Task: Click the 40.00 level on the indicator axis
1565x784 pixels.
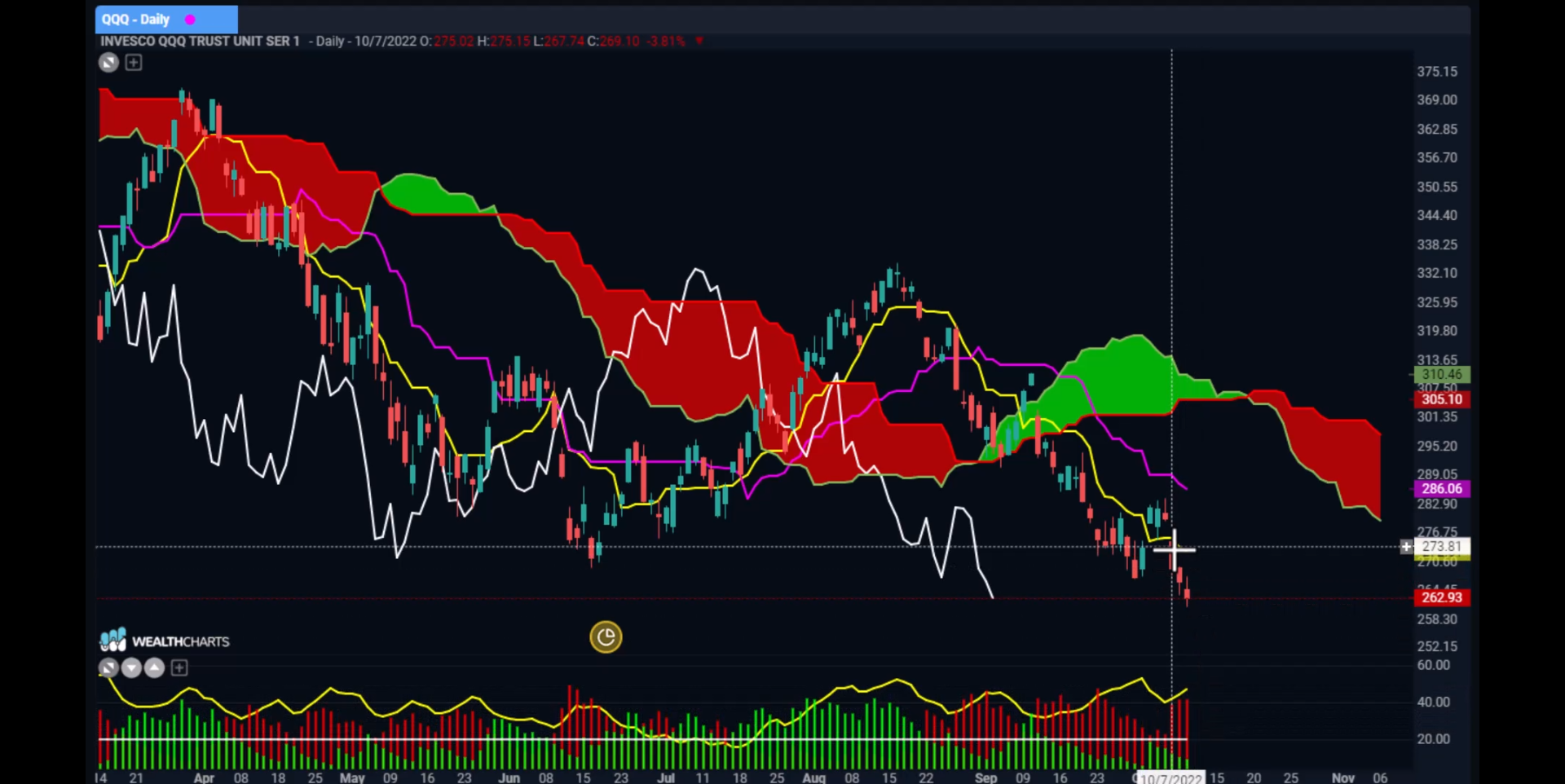Action: (1433, 702)
